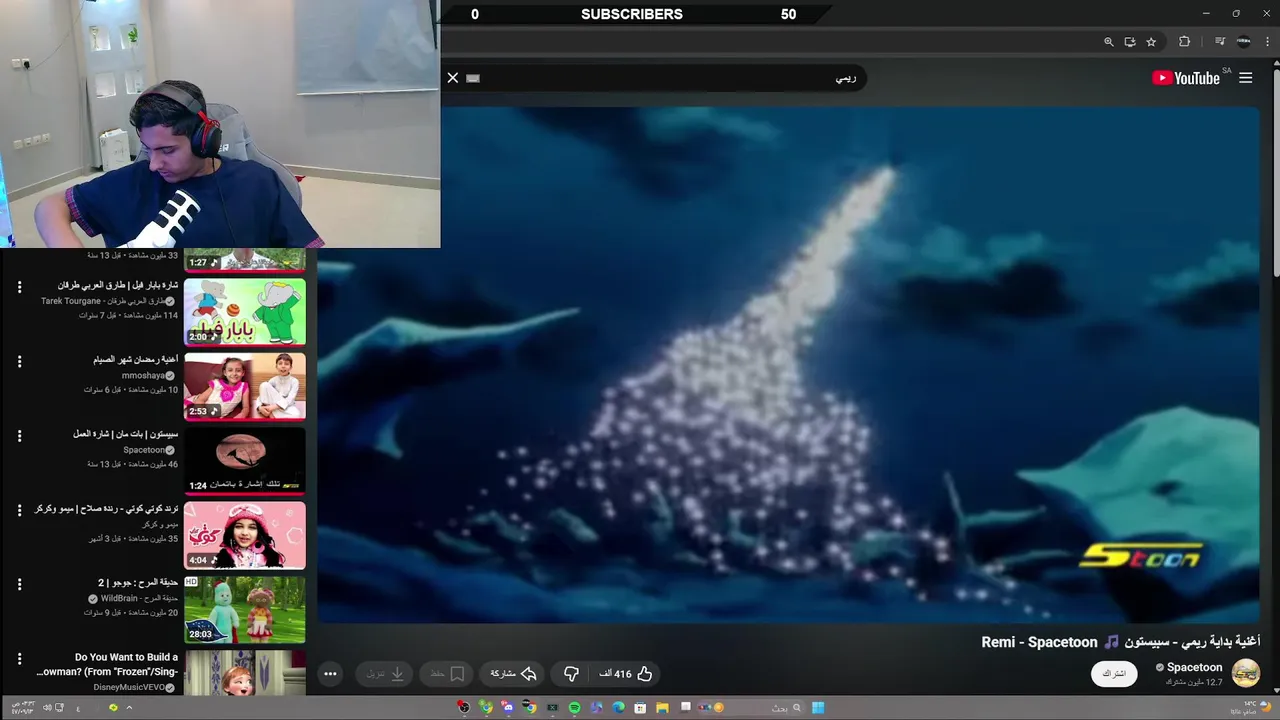
Task: Open options menu for أغنية رمضان شهر الصيام
Action: [x=19, y=361]
